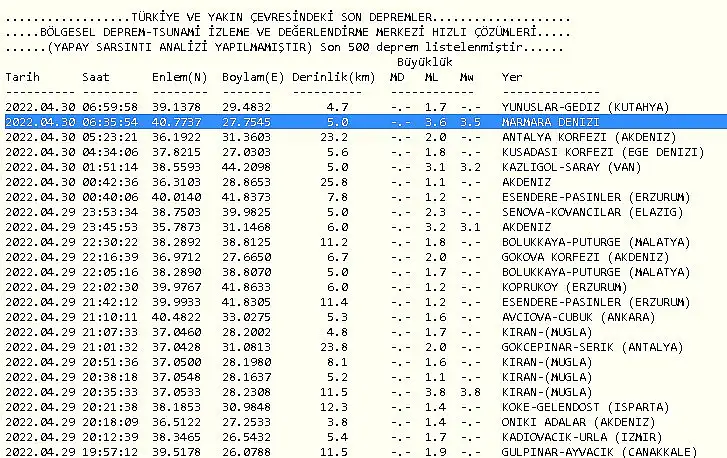Click the Enlem(N) column header
This screenshot has width=727, height=458.
180,77
